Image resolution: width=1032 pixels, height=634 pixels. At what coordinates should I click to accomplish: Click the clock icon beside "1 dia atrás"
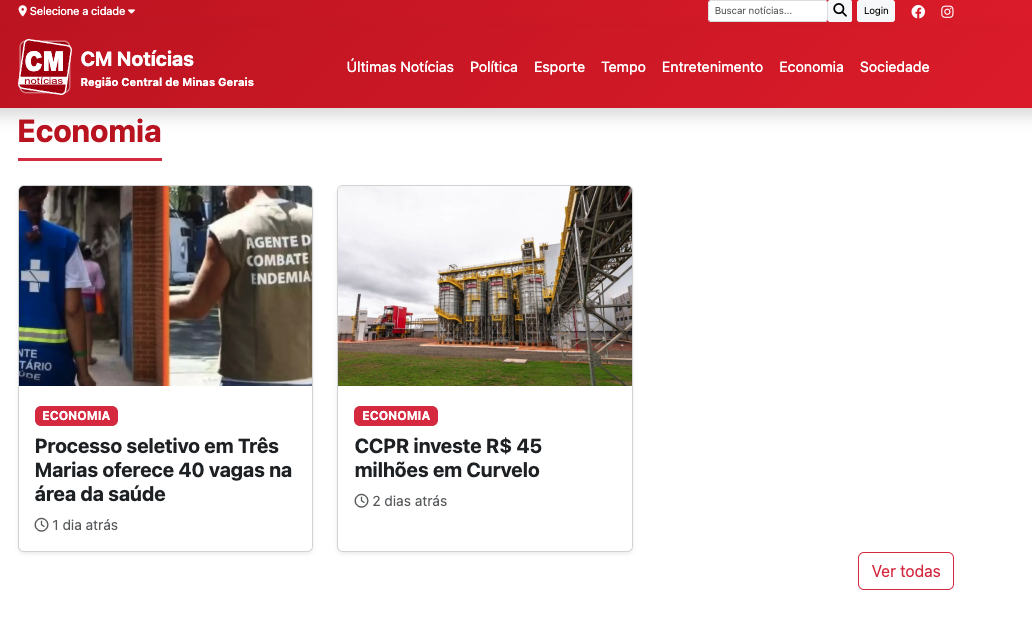(x=42, y=525)
